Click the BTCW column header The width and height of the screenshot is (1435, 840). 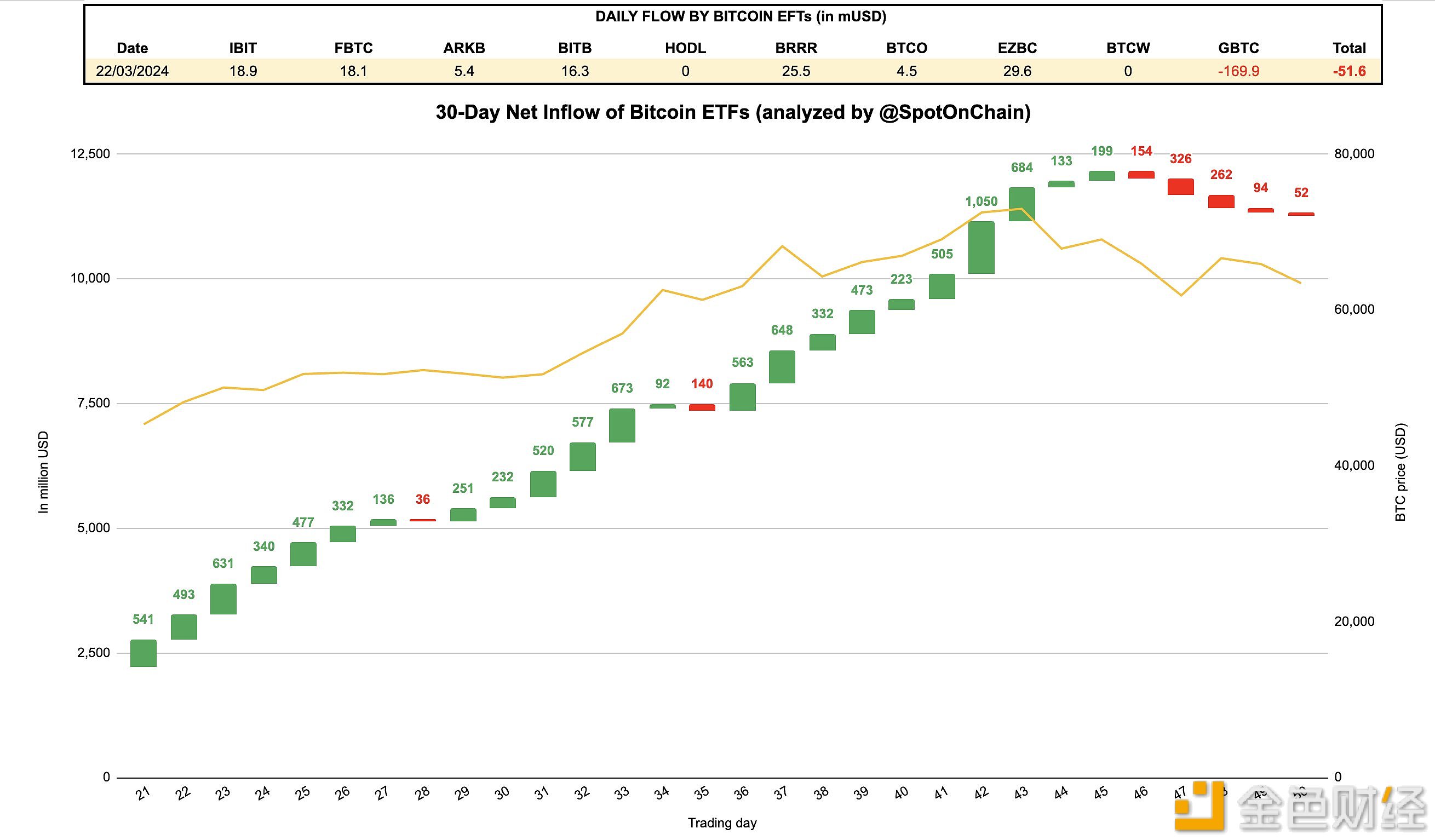point(1128,48)
